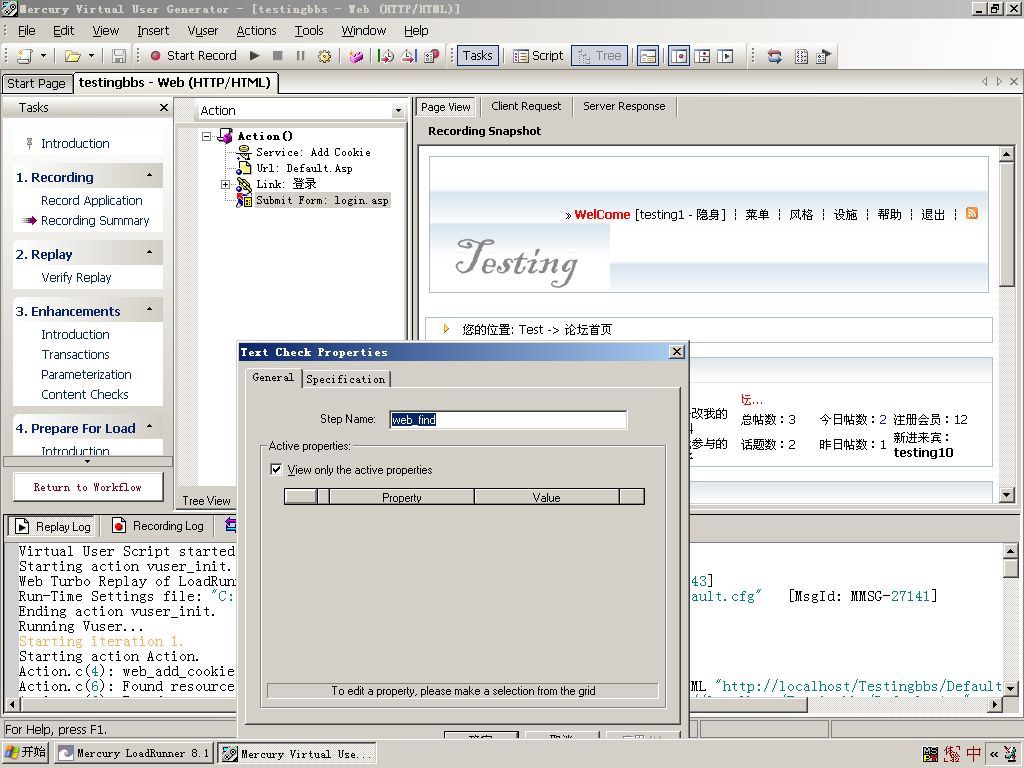
Task: Open the Record Application task link
Action: tap(91, 200)
